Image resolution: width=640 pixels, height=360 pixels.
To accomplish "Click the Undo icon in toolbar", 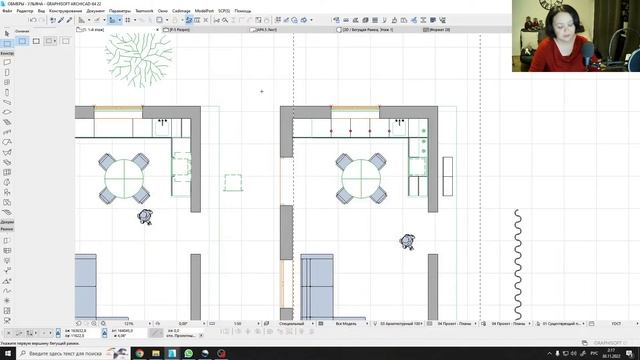I will [33, 20].
